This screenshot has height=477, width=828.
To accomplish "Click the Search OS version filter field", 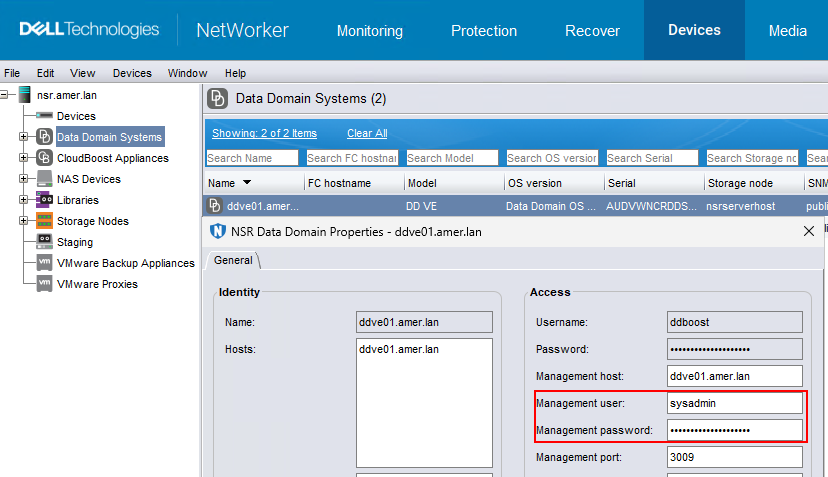I will coord(552,157).
